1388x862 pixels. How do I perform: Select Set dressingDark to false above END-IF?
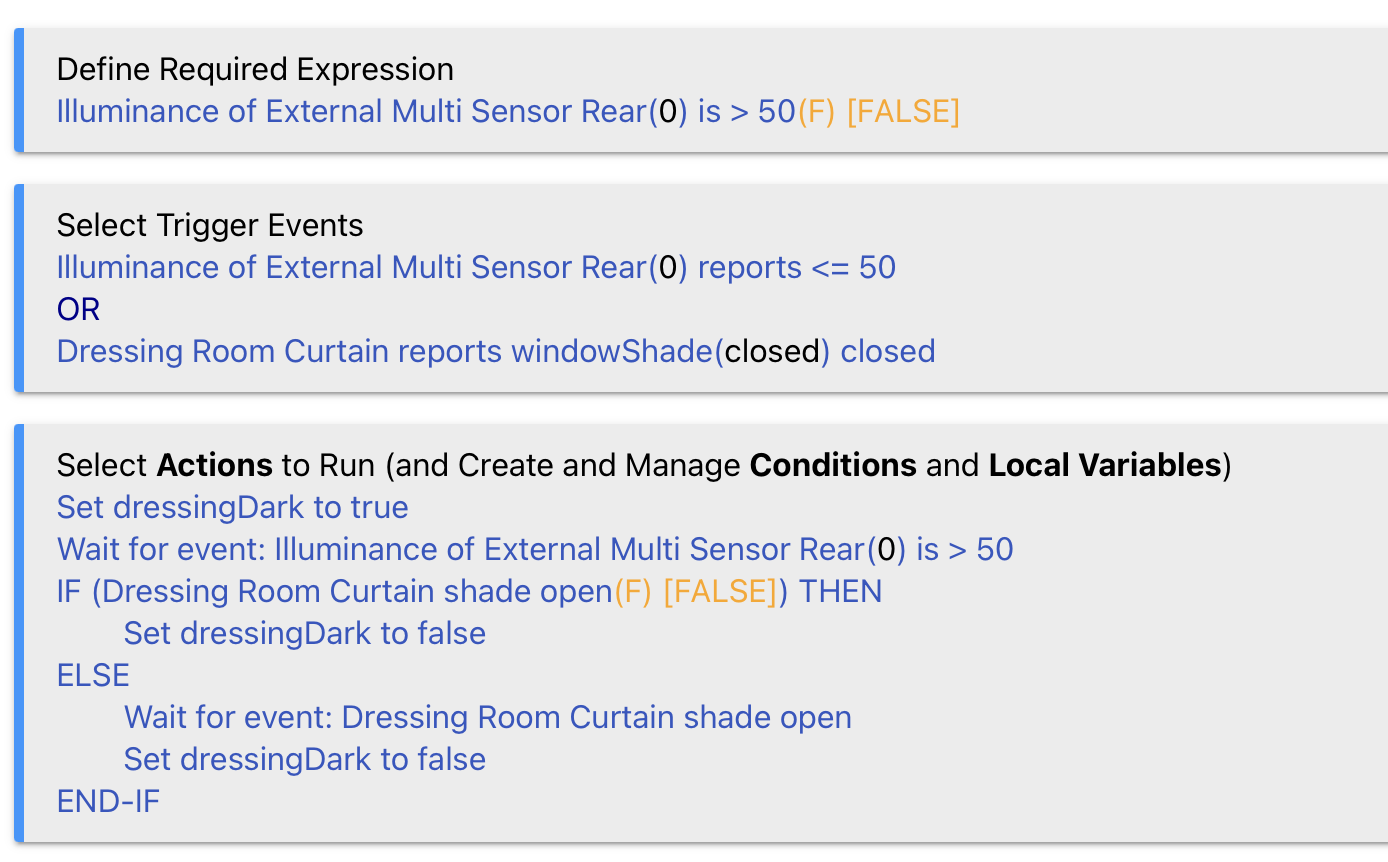(x=305, y=759)
